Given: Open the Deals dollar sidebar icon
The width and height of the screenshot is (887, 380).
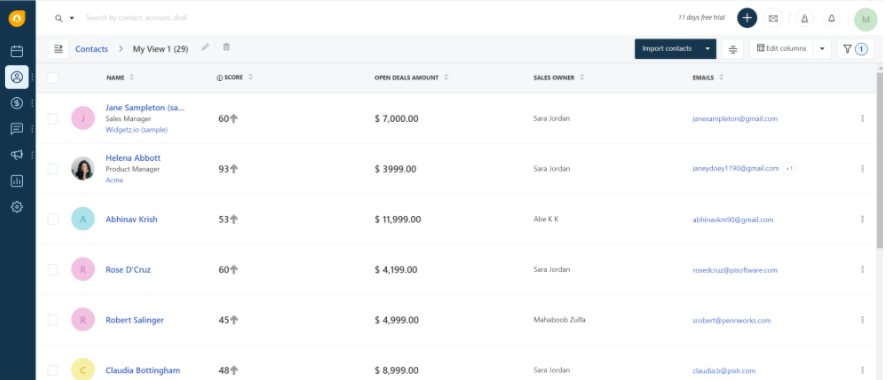Looking at the screenshot, I should coord(17,103).
